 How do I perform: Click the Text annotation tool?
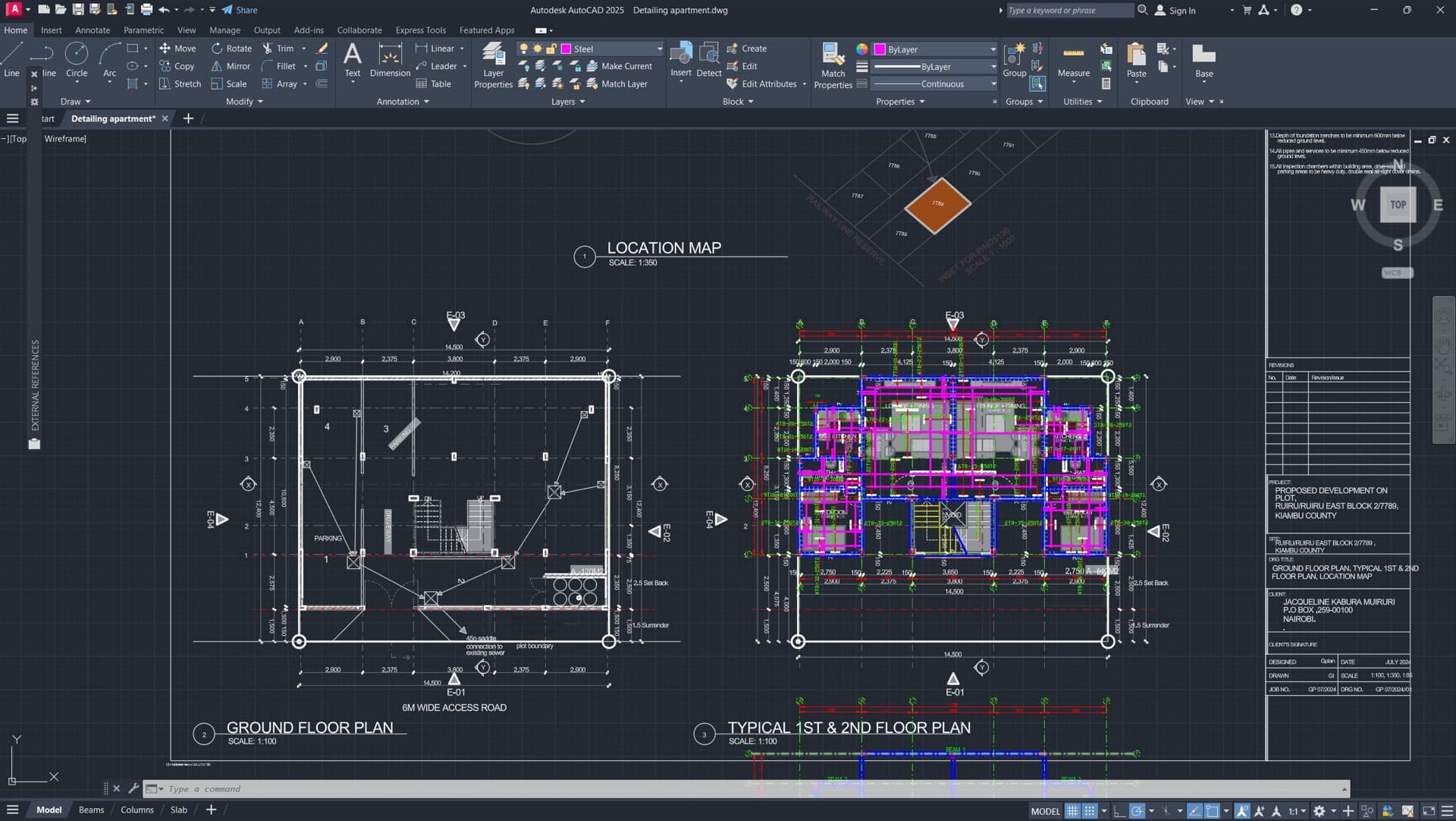353,60
